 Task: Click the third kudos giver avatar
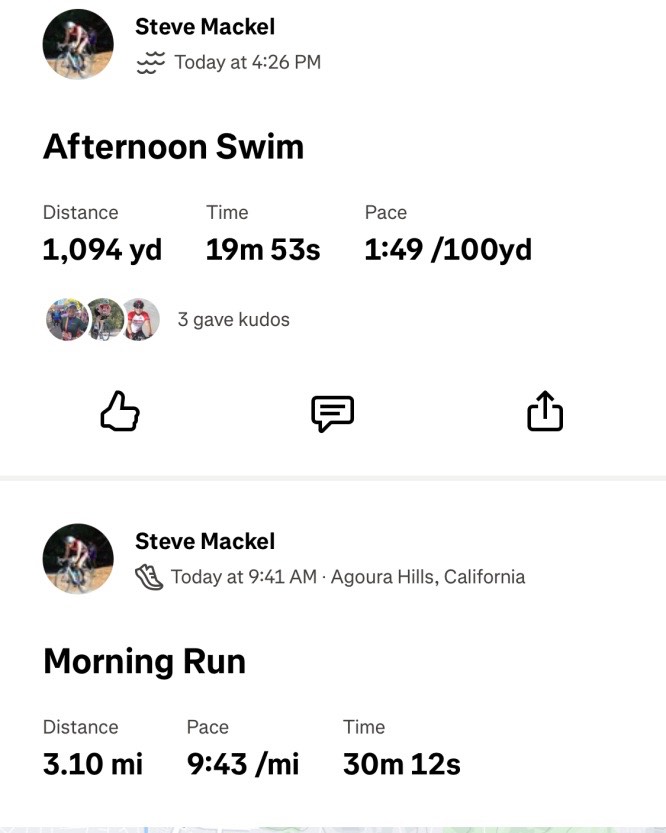tap(139, 319)
